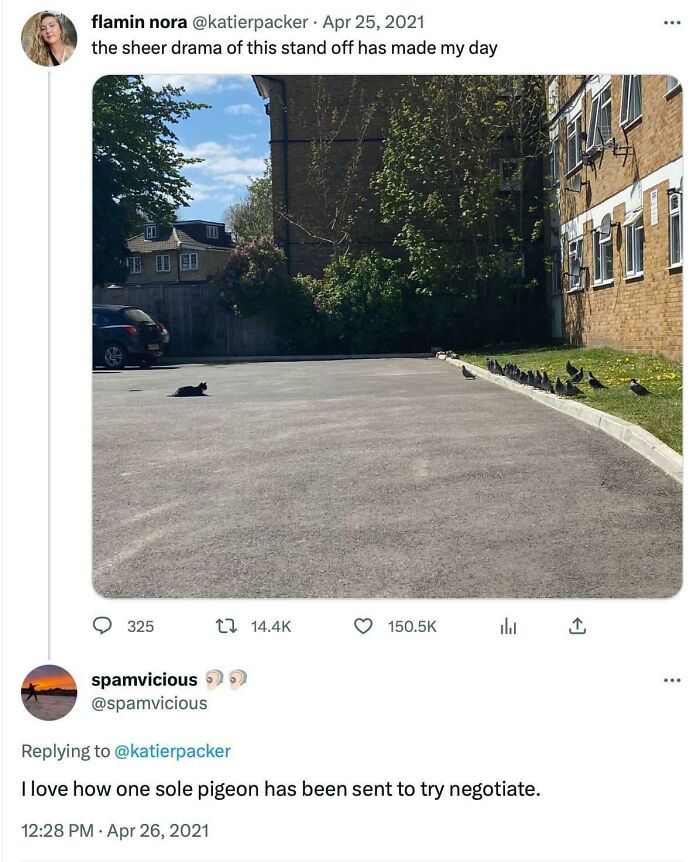Enlarge the cat and pigeons photo
The image size is (700, 862).
pyautogui.click(x=388, y=336)
